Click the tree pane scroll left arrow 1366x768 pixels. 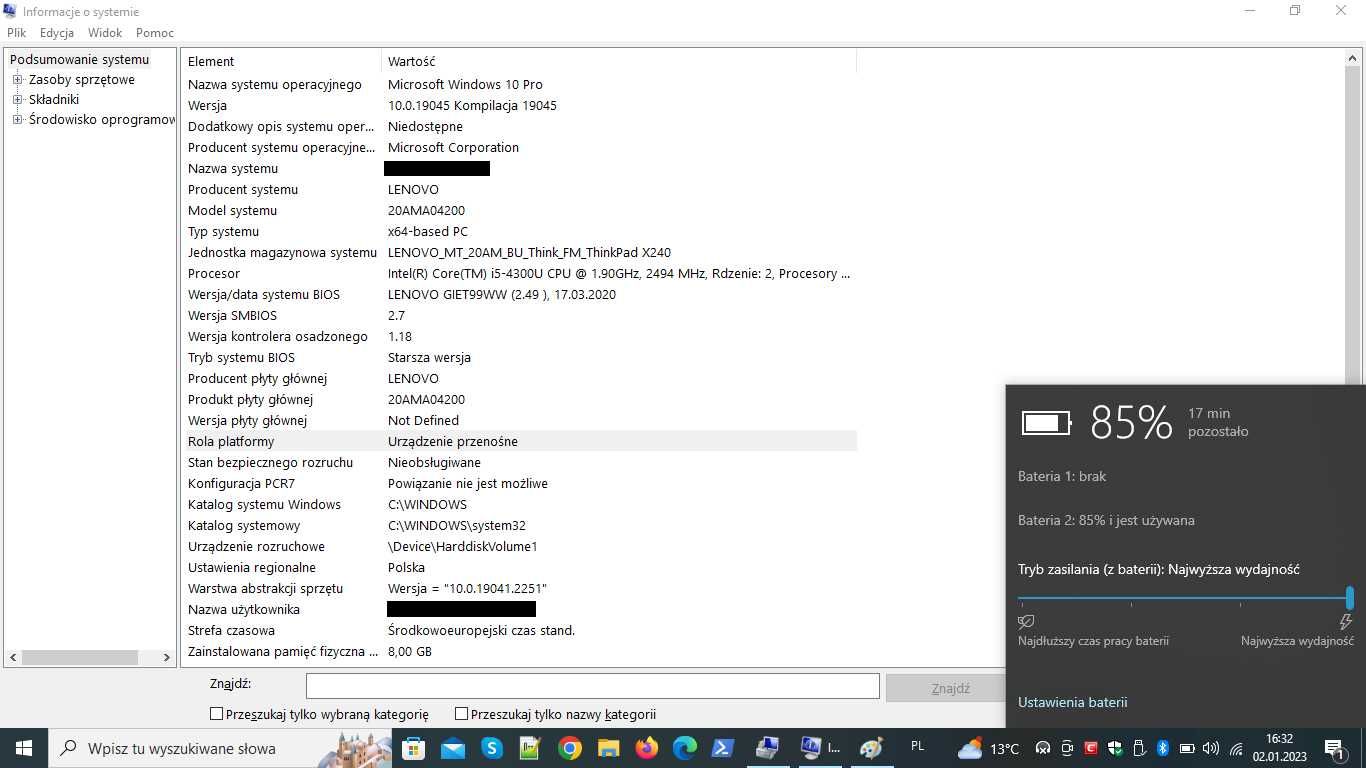(x=13, y=657)
